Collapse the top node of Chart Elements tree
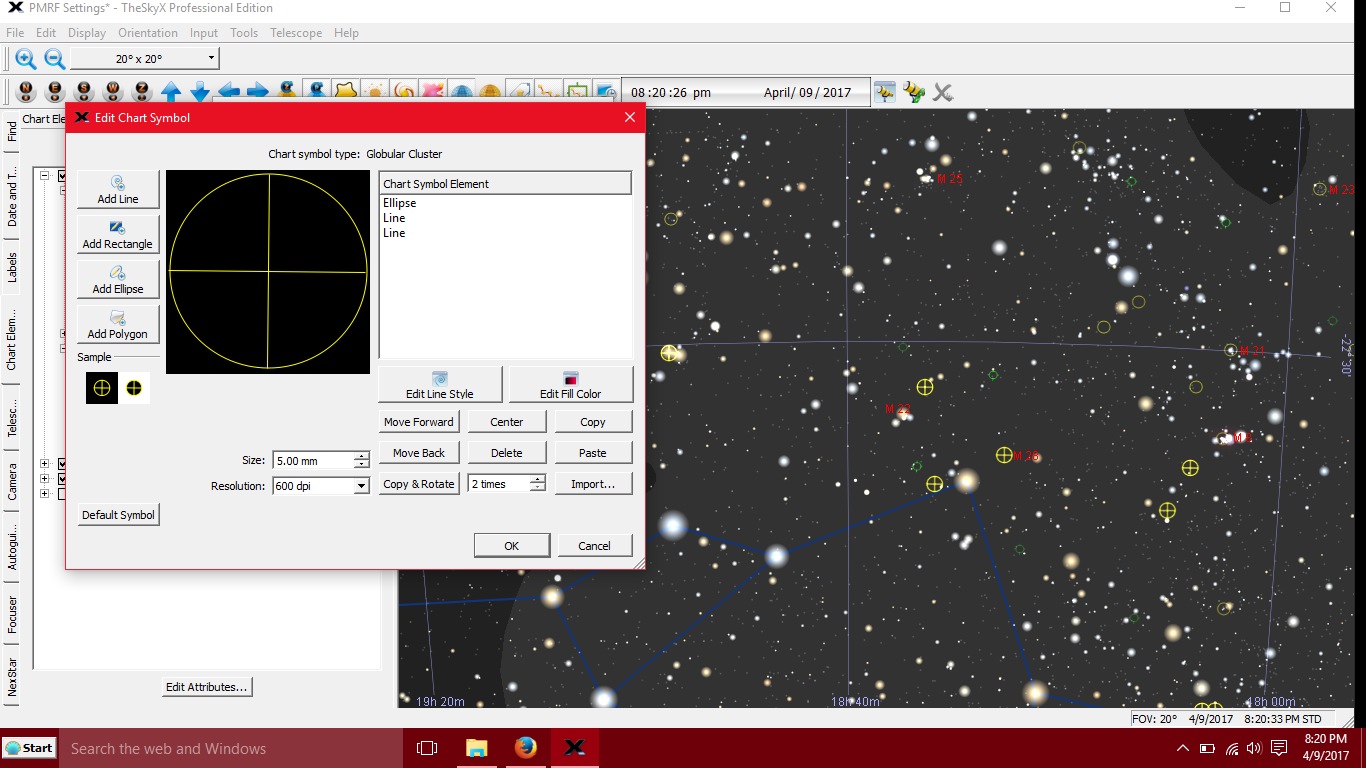 (45, 176)
